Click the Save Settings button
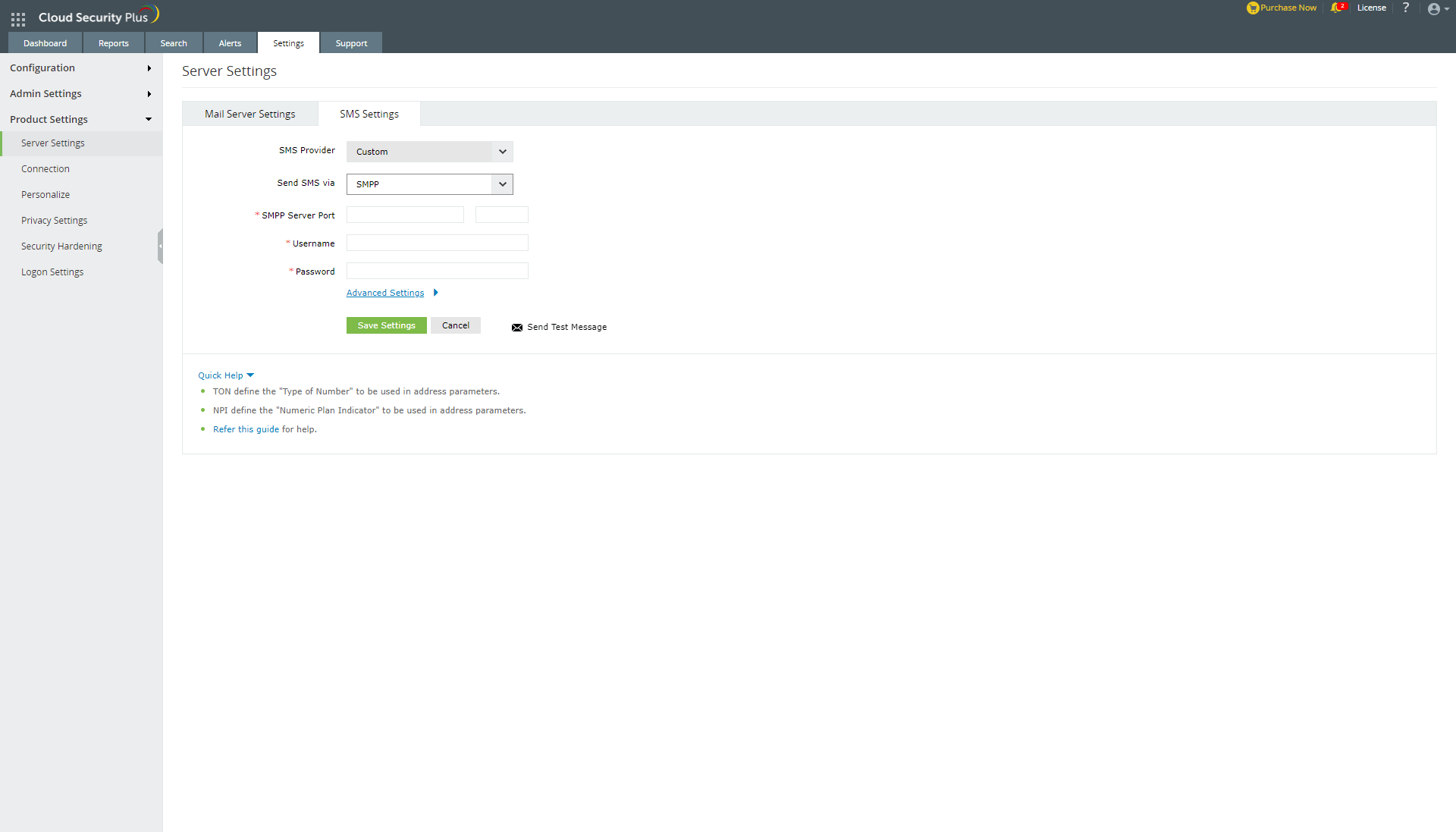Image resolution: width=1456 pixels, height=832 pixels. [x=386, y=325]
